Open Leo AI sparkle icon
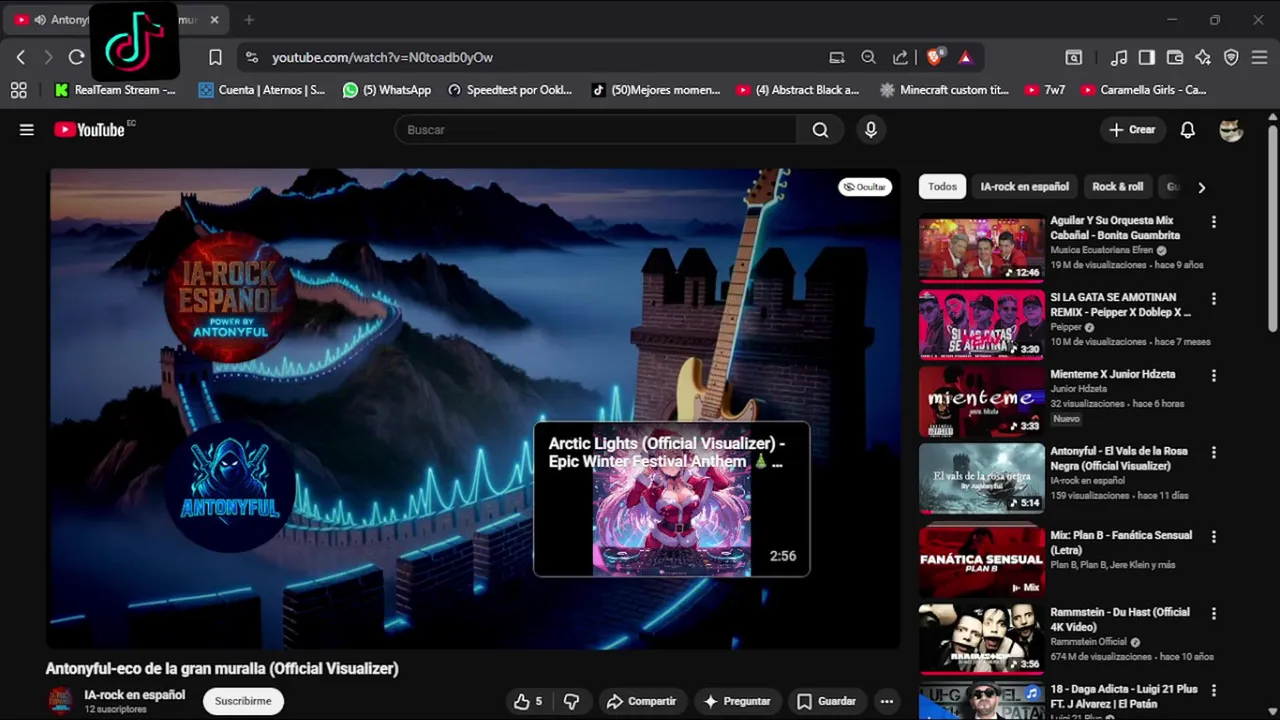The image size is (1280, 720). pyautogui.click(x=1203, y=57)
